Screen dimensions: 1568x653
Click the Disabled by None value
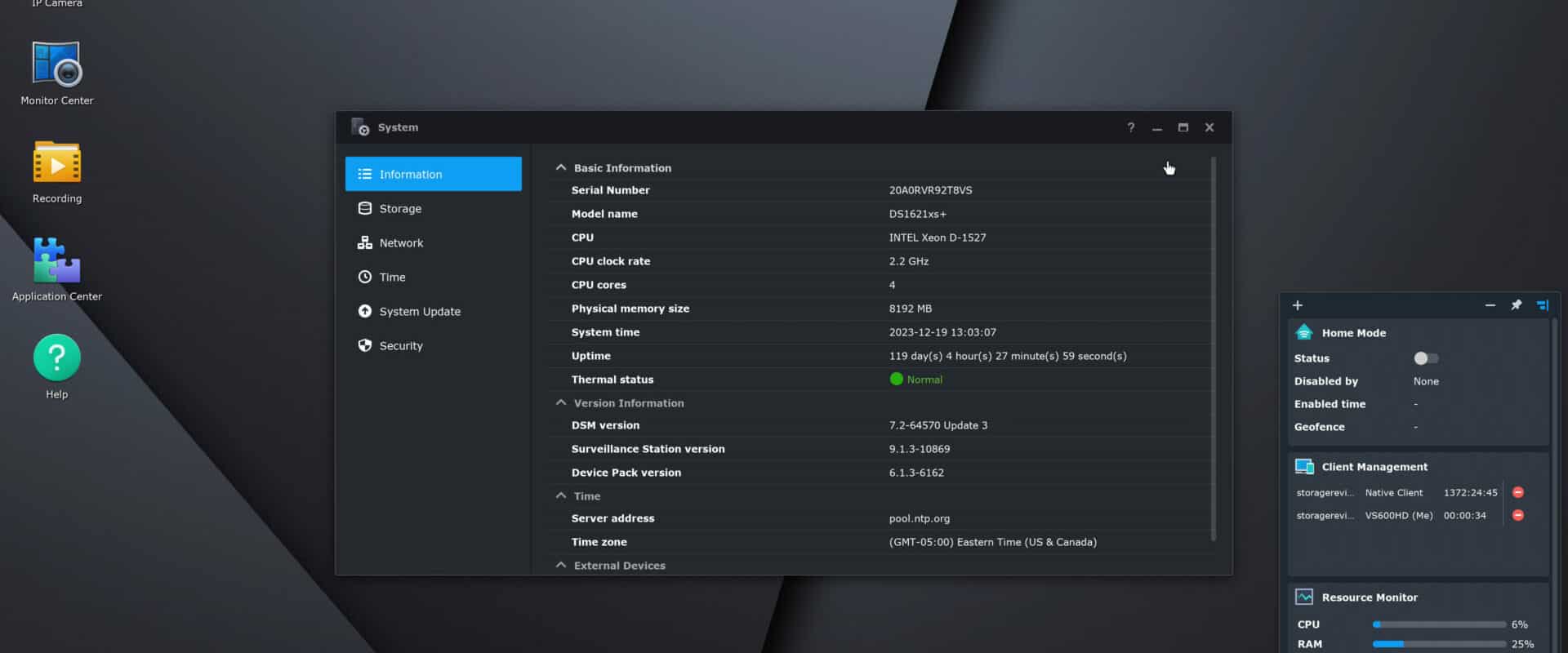point(1426,381)
